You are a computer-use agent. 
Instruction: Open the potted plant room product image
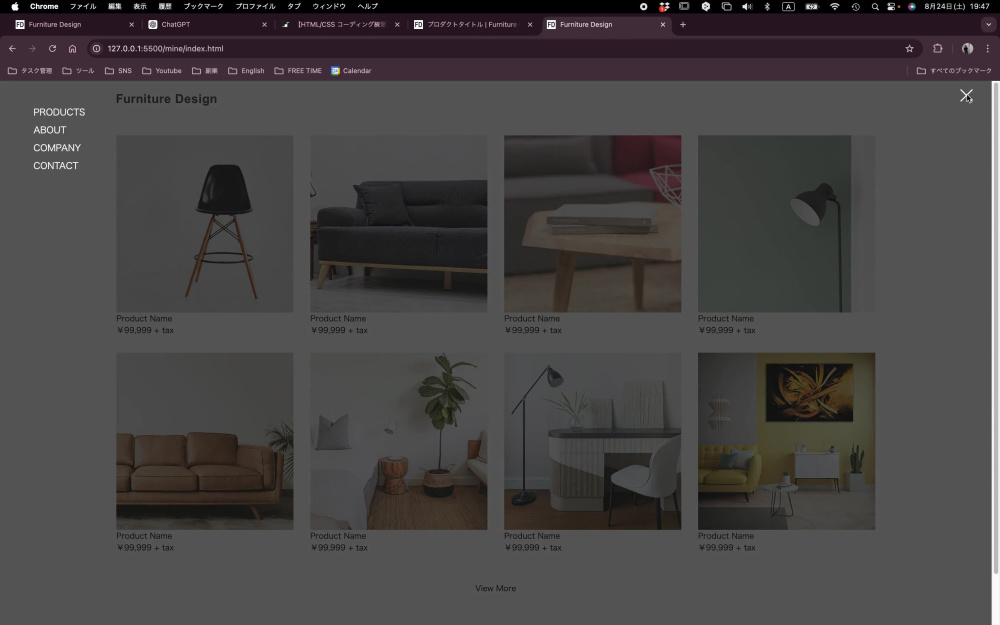(x=399, y=441)
